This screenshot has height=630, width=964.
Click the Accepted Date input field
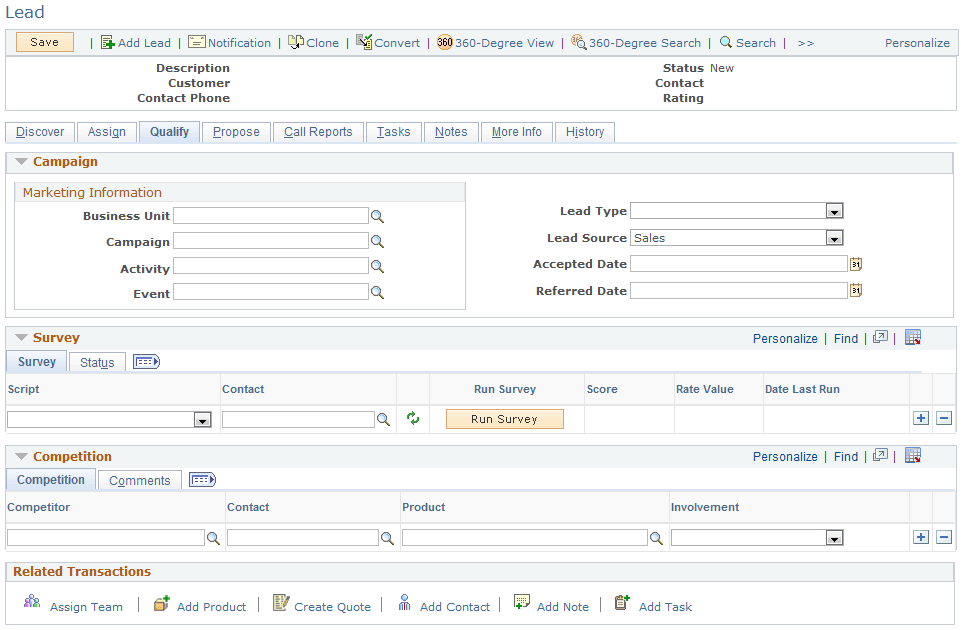coord(738,264)
